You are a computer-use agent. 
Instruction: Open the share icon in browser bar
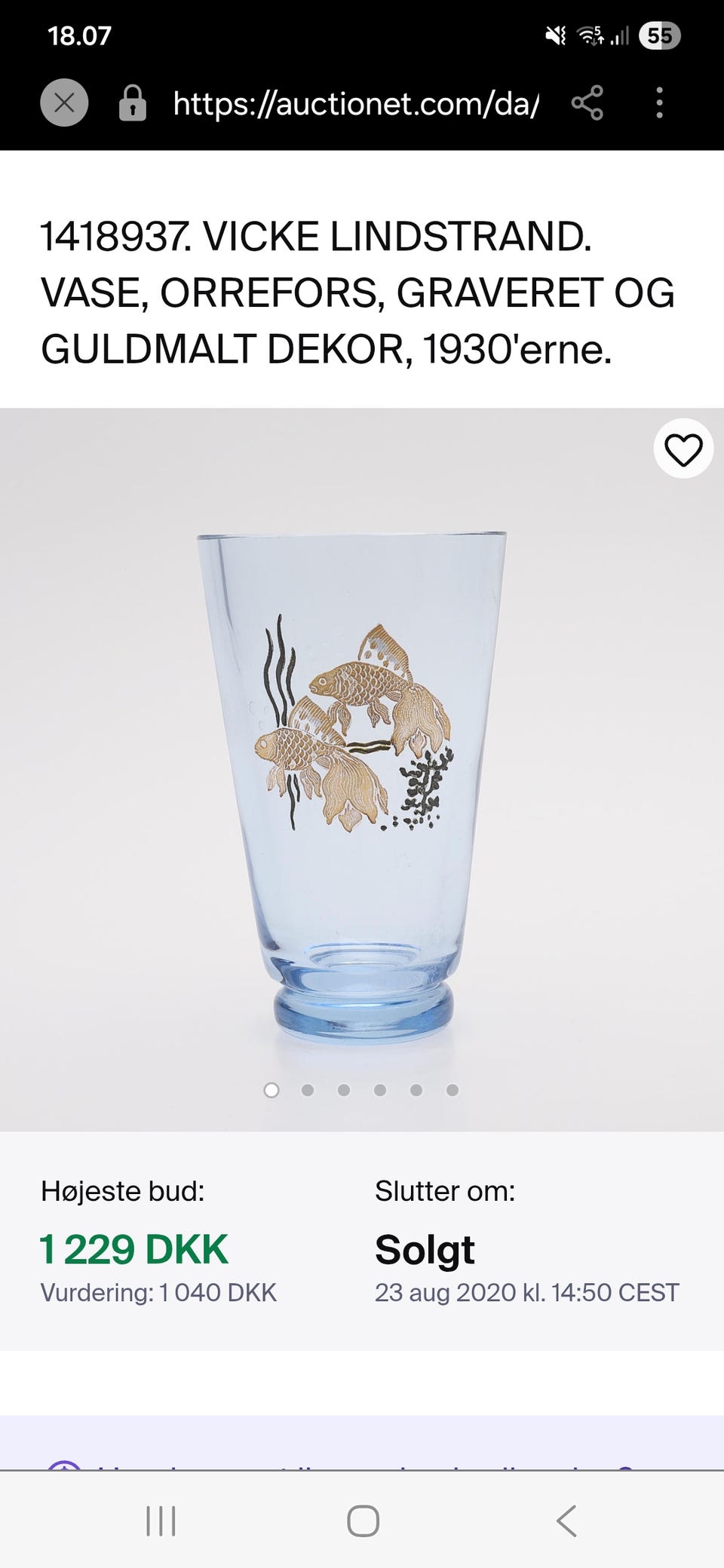[x=587, y=103]
